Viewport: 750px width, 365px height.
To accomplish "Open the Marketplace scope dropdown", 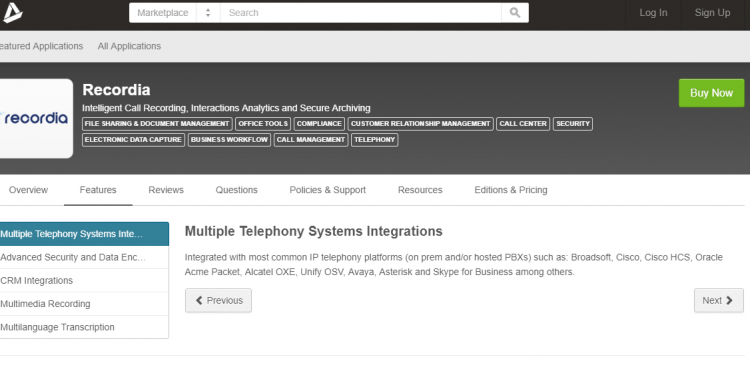I will click(175, 13).
